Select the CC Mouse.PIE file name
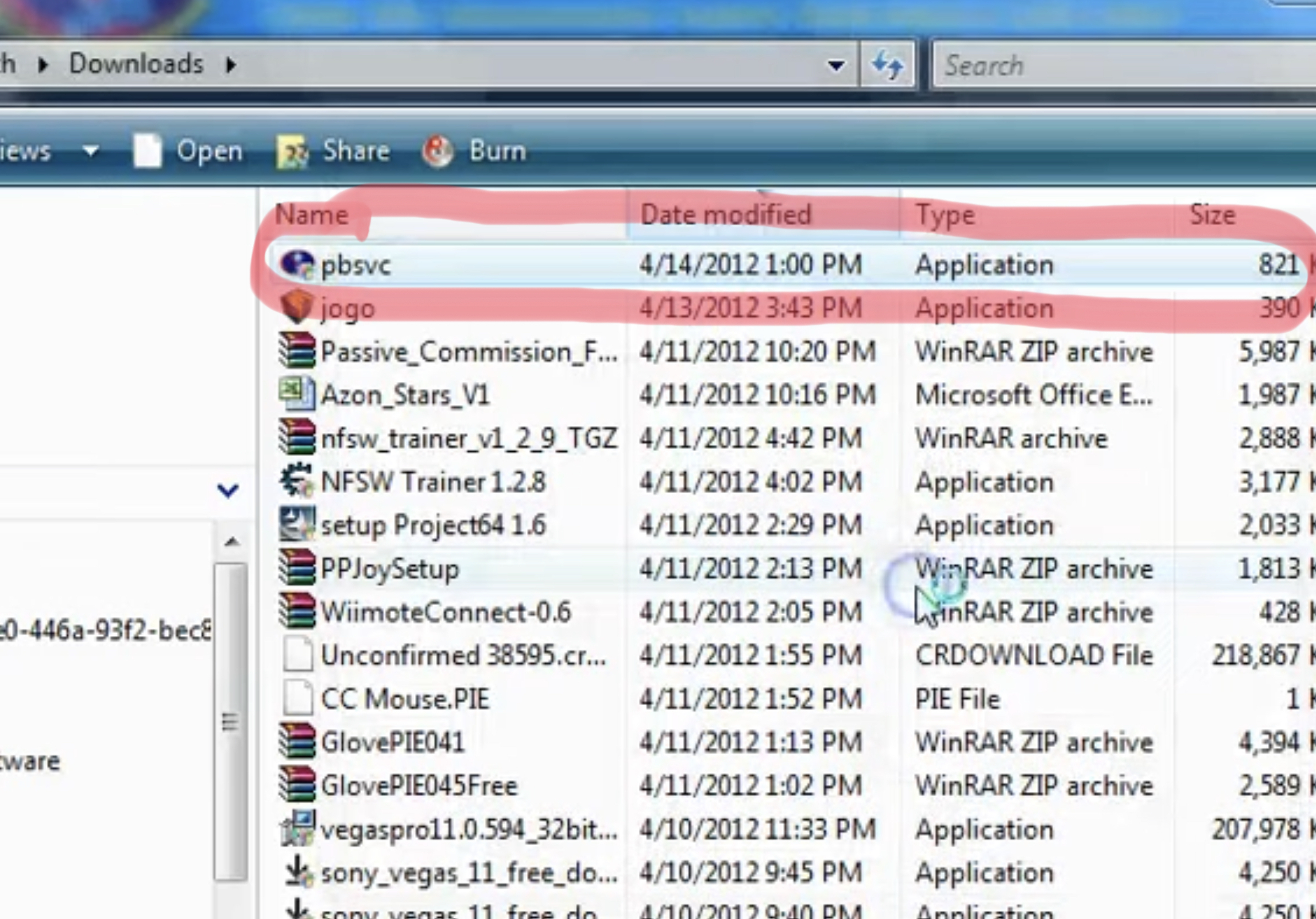The height and width of the screenshot is (919, 1316). tap(405, 699)
